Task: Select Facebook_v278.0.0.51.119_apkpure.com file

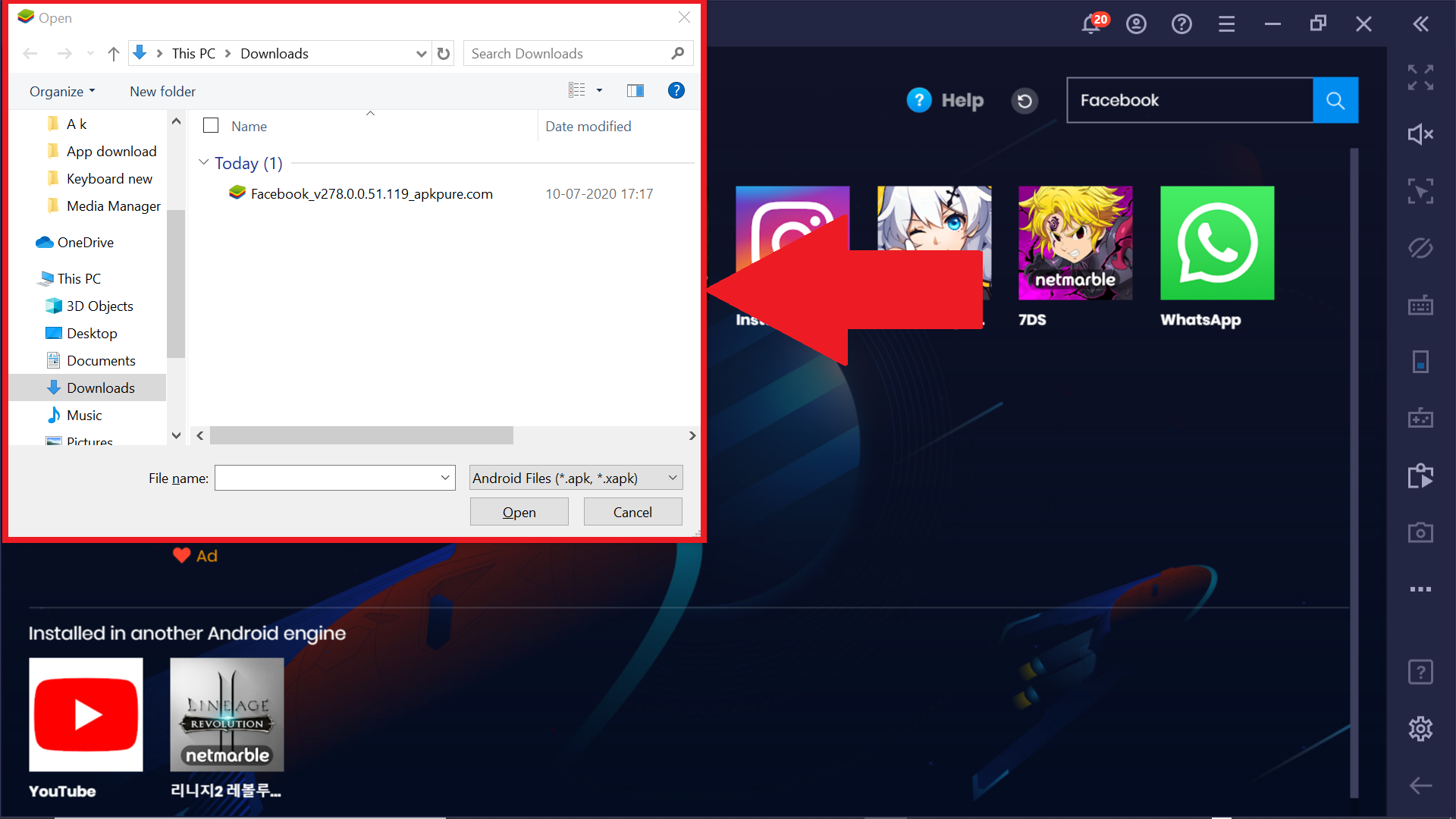Action: coord(372,193)
